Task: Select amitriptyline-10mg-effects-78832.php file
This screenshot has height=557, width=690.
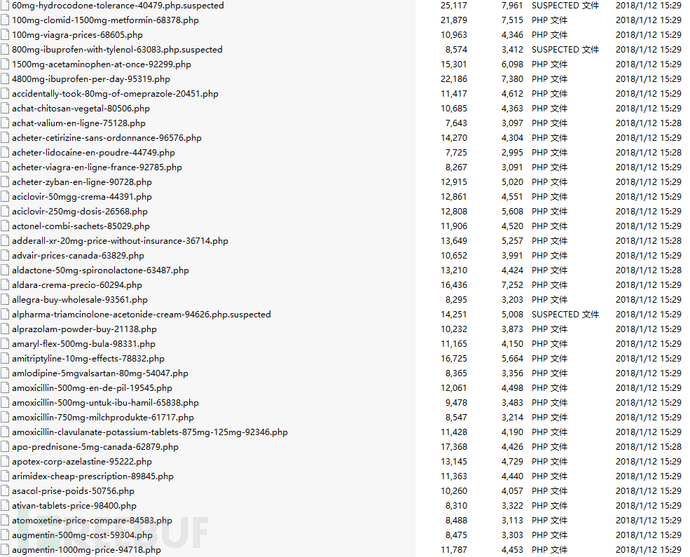Action: pyautogui.click(x=88, y=359)
